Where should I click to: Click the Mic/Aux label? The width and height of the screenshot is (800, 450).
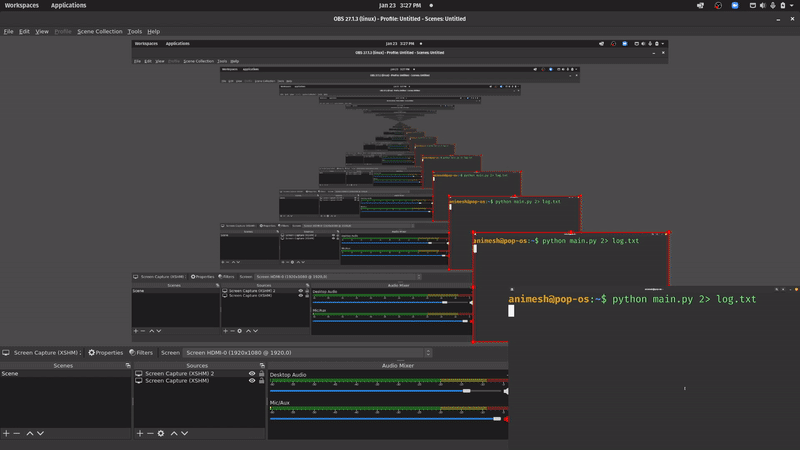(x=280, y=403)
